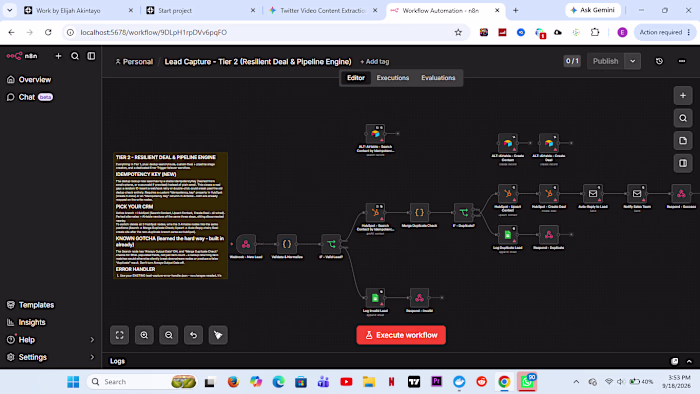Open the Publish dropdown arrow
The width and height of the screenshot is (700, 394).
(x=633, y=61)
